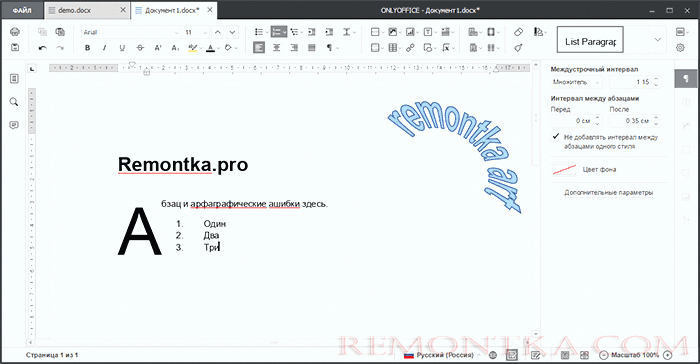The height and width of the screenshot is (364, 700).
Task: Center align the paragraph
Action: (276, 48)
